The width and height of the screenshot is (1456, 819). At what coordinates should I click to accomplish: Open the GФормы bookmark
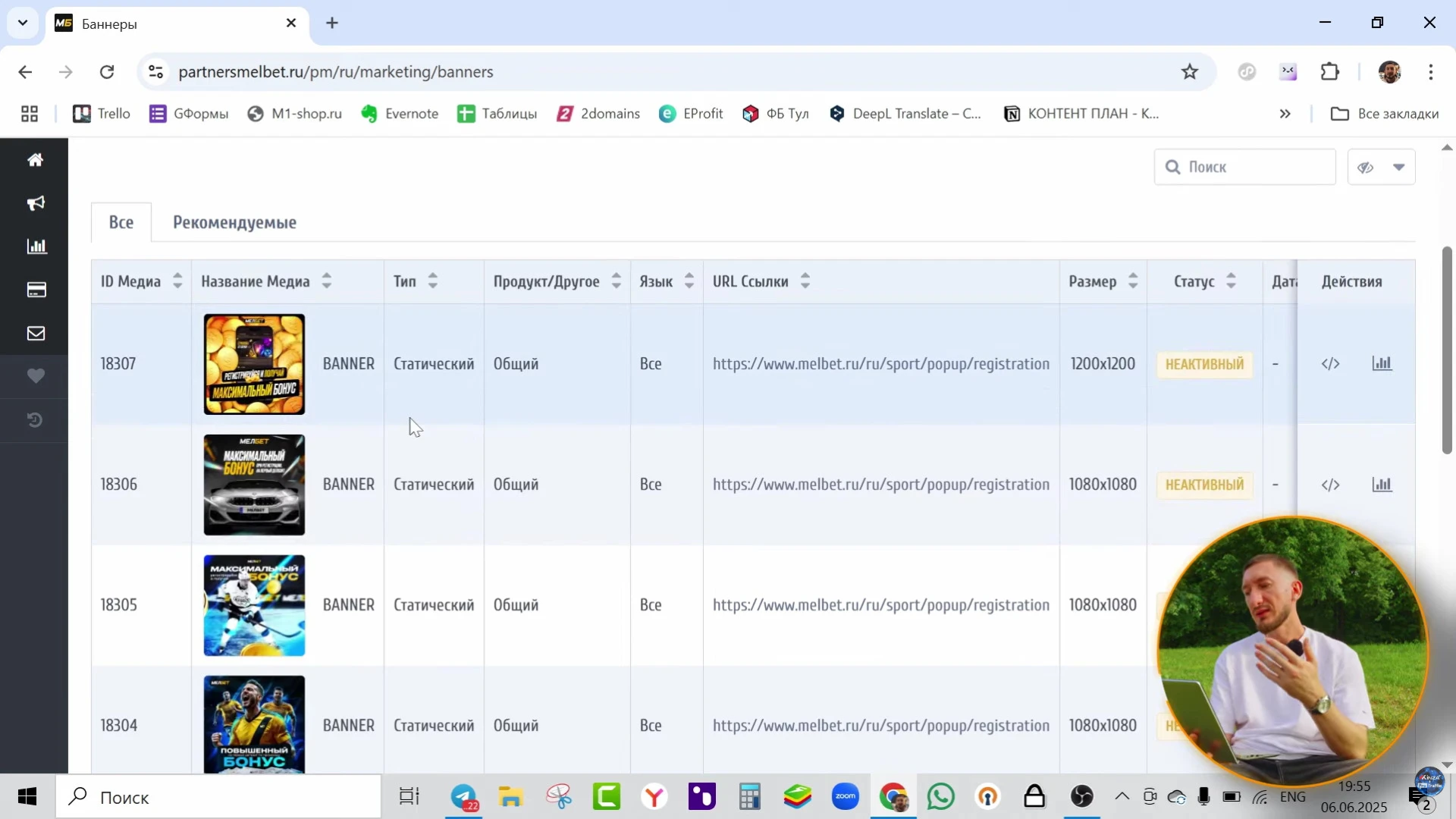(x=189, y=114)
